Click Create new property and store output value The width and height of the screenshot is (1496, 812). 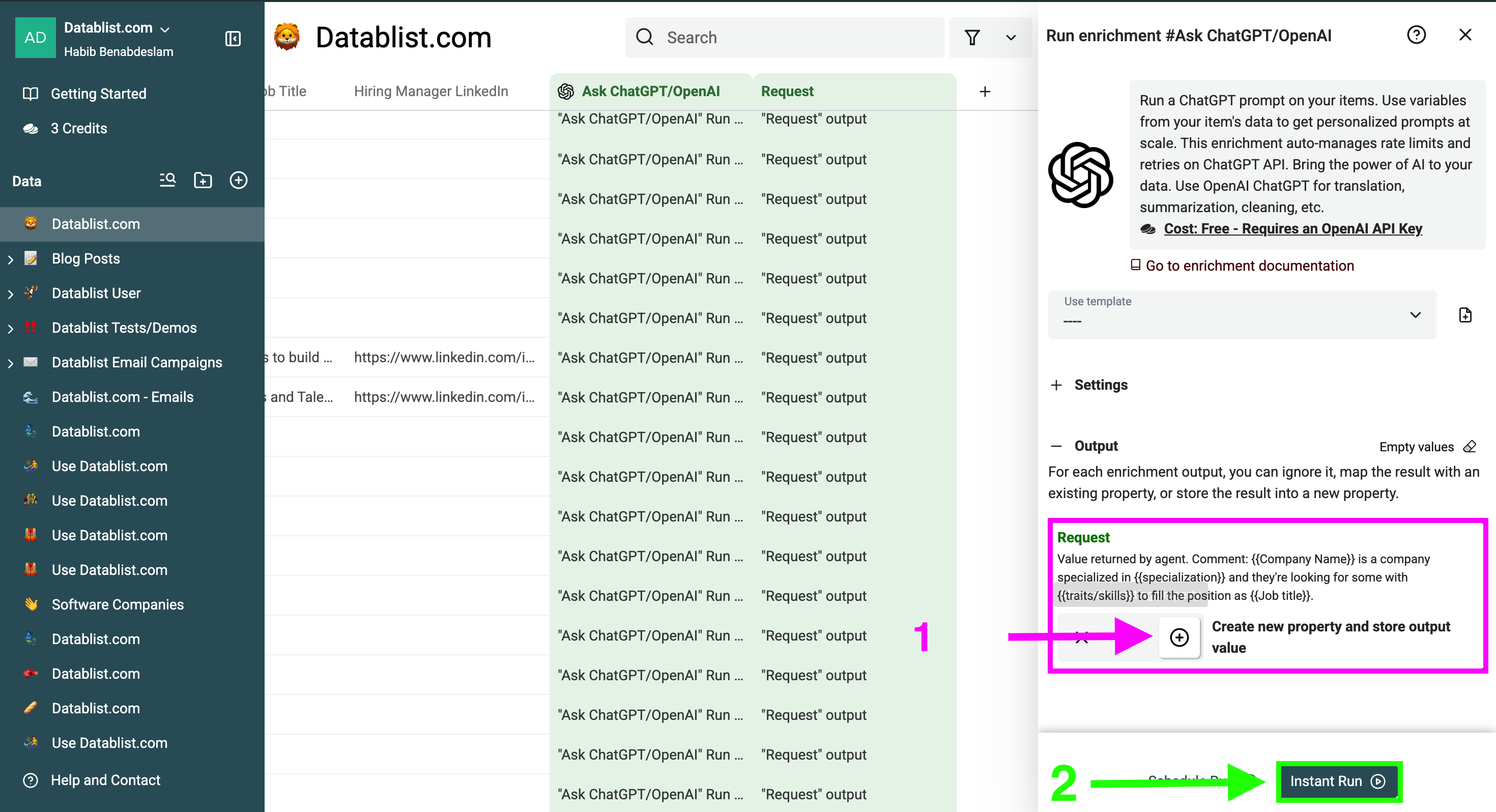pyautogui.click(x=1331, y=637)
